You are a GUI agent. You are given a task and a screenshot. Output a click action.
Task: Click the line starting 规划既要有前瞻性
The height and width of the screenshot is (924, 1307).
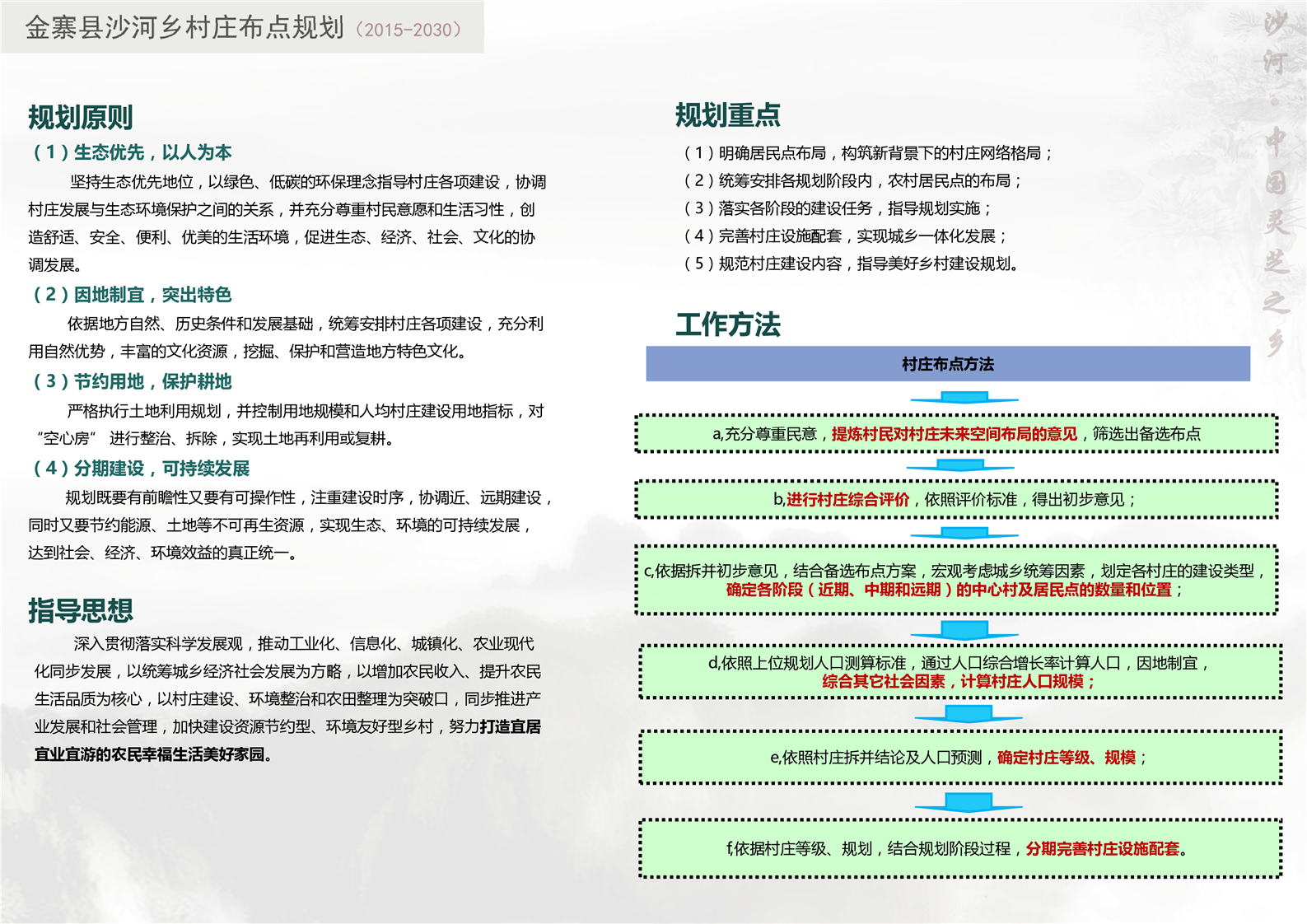click(309, 497)
